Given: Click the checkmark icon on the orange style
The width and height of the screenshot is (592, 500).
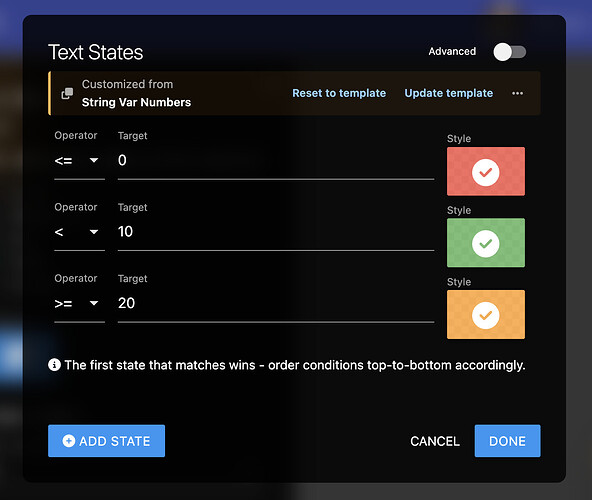Looking at the screenshot, I should (486, 315).
